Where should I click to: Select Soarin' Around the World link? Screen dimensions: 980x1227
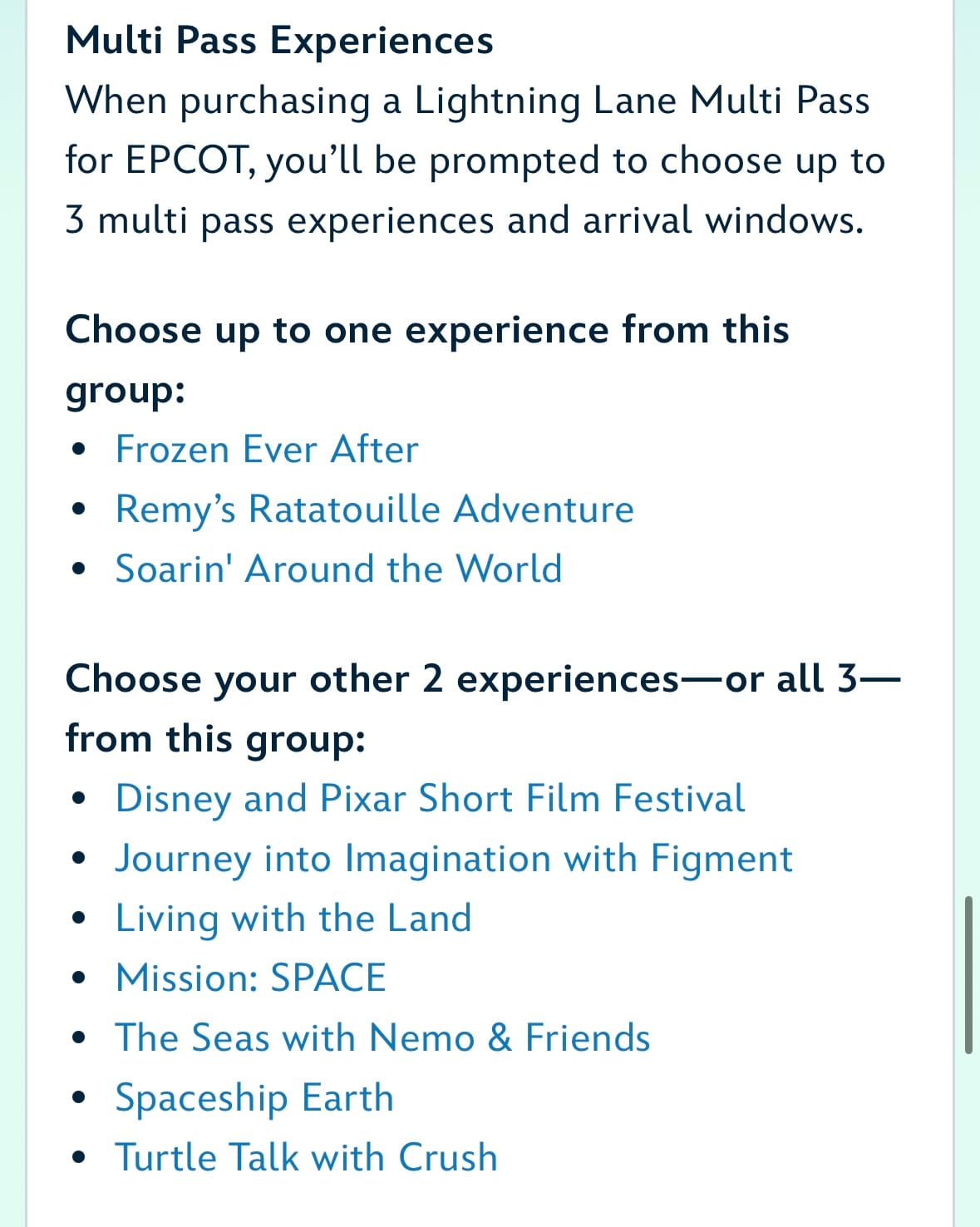338,569
